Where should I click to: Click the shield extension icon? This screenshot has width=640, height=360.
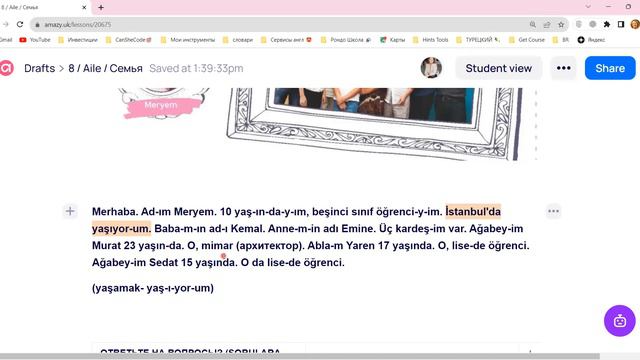tap(579, 24)
